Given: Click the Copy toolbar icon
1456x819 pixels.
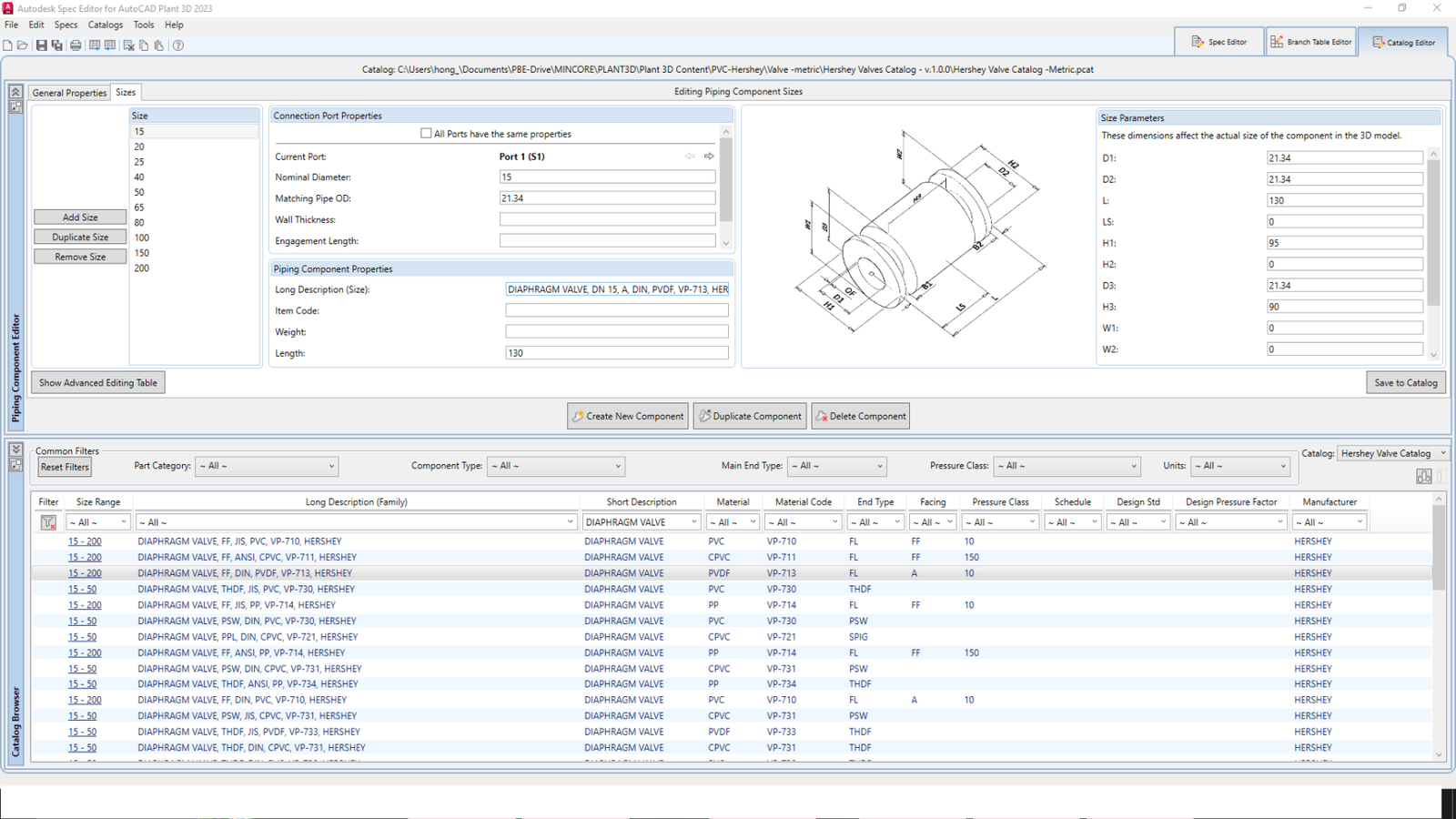Looking at the screenshot, I should coord(144,45).
